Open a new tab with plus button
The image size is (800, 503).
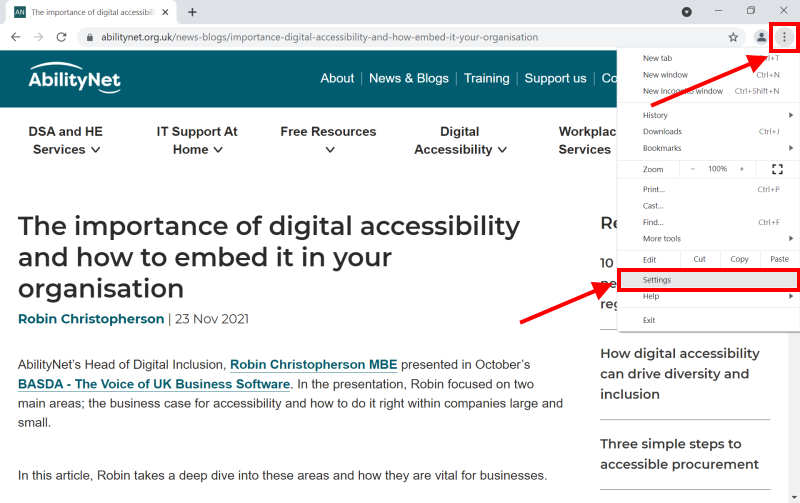[x=192, y=12]
